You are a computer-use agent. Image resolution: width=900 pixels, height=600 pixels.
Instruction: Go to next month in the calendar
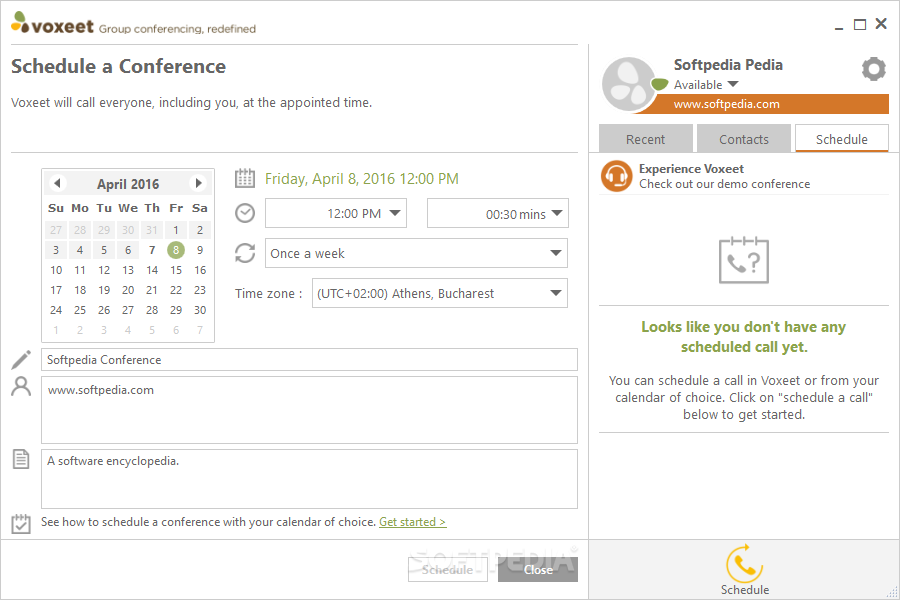coord(198,183)
